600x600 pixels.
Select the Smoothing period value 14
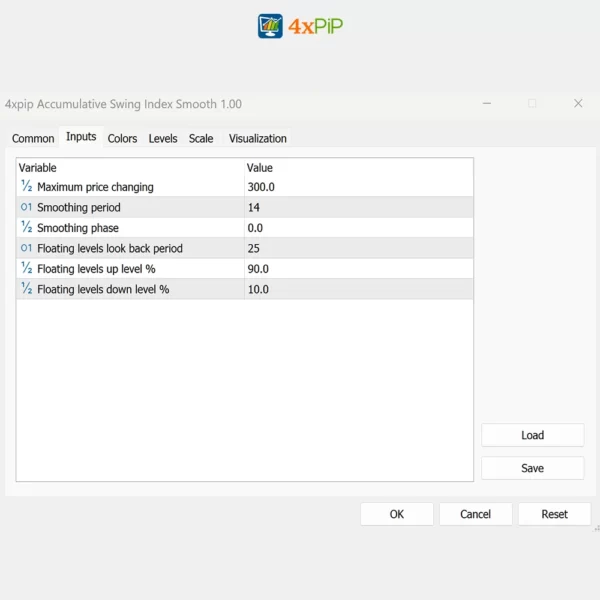pyautogui.click(x=357, y=208)
